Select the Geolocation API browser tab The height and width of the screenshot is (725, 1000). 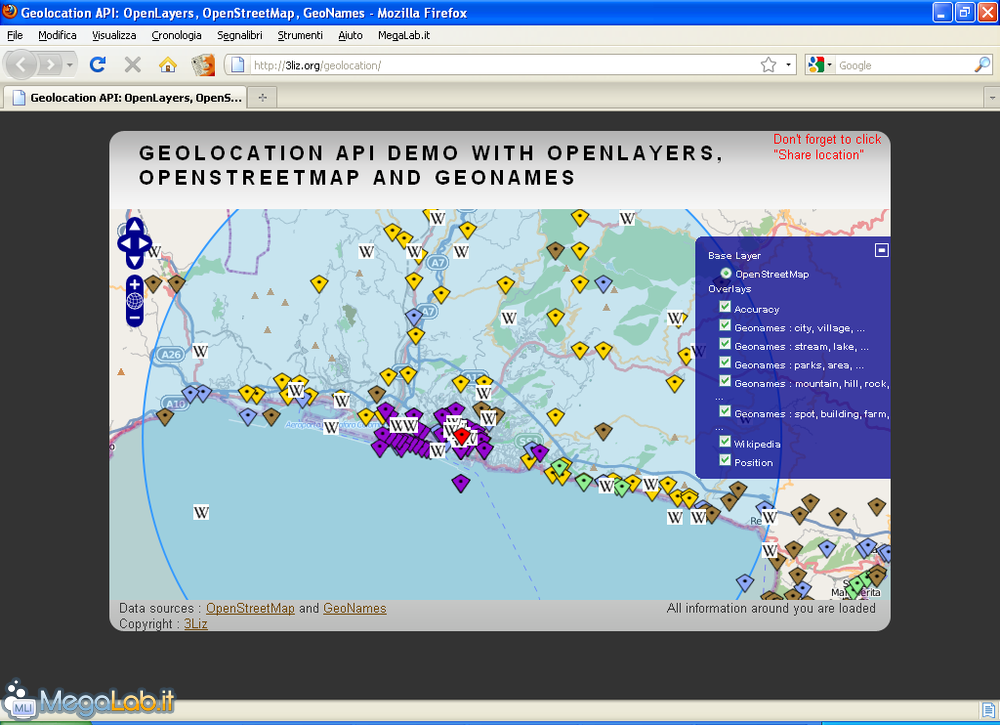(125, 98)
